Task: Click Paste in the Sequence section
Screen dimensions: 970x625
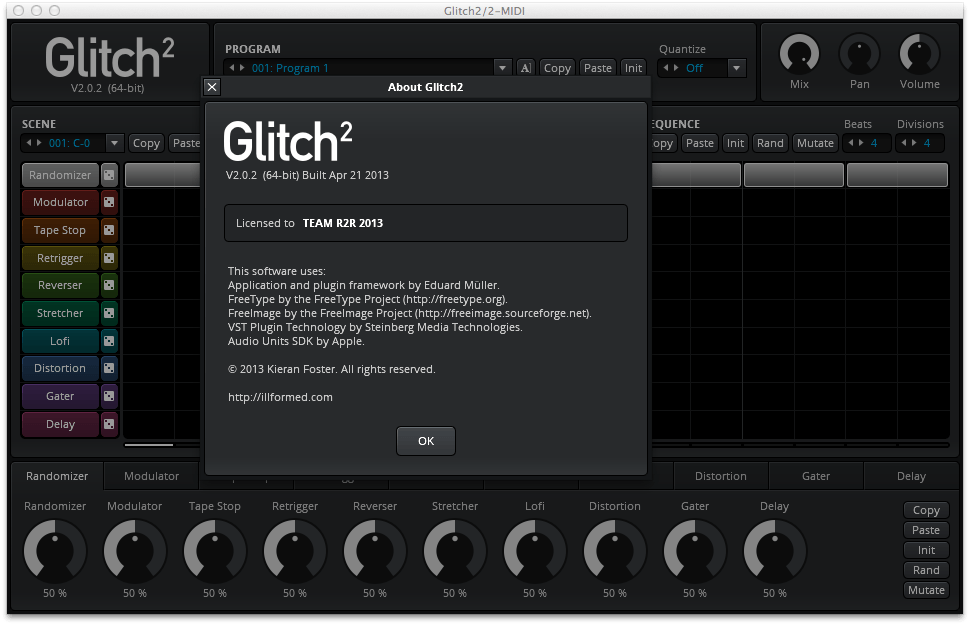Action: click(700, 143)
